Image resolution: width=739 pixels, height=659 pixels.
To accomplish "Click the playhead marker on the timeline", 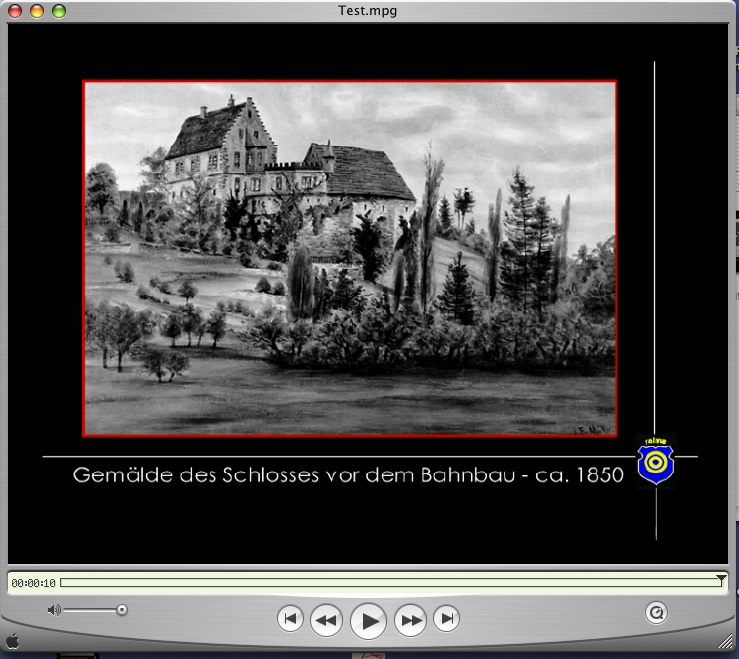I will tap(721, 579).
